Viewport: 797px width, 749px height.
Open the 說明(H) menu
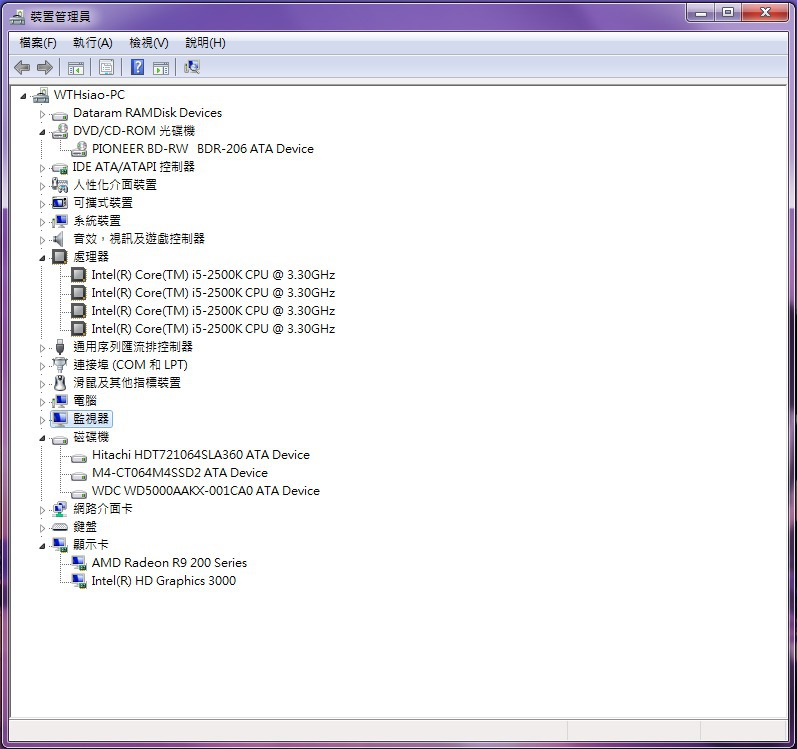tap(205, 43)
